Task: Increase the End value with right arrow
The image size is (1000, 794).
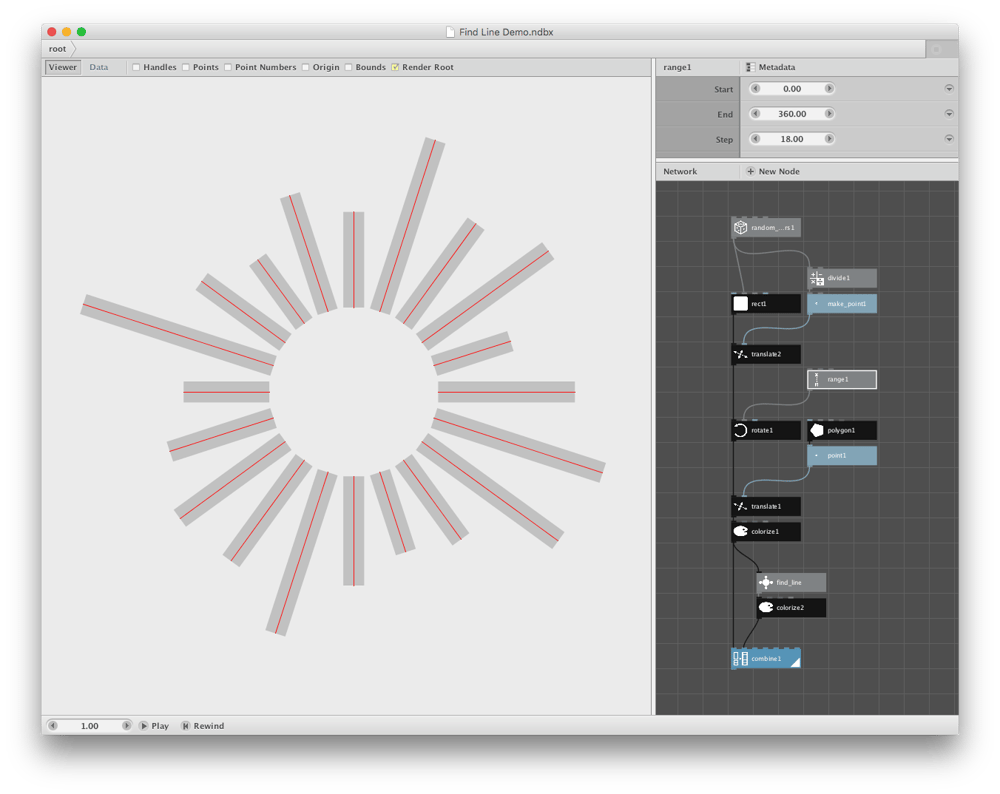Action: (x=829, y=114)
